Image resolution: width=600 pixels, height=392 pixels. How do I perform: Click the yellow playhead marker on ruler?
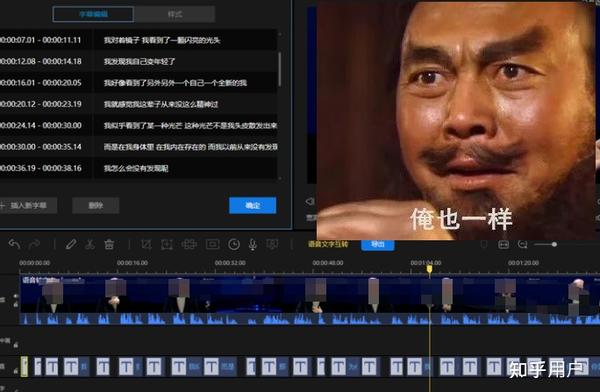click(x=429, y=270)
